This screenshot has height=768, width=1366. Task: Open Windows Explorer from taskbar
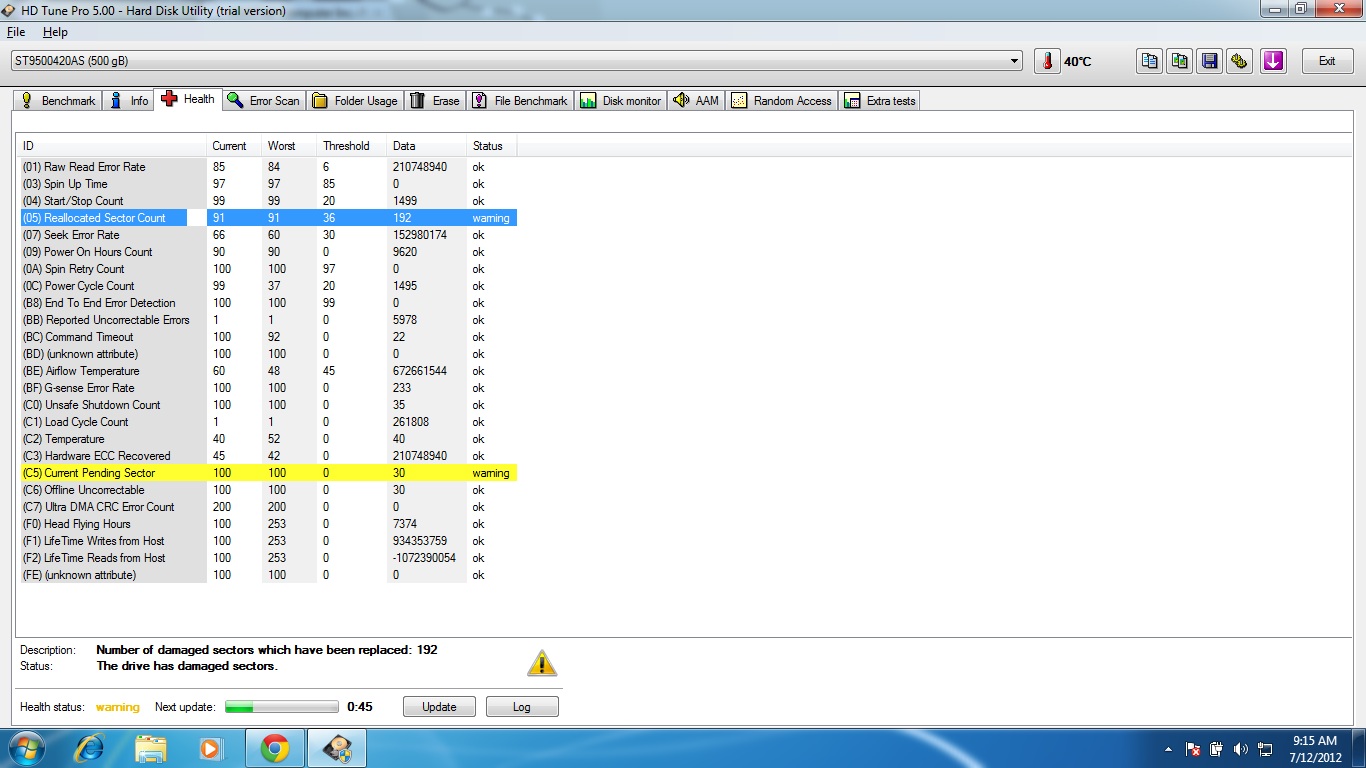(x=151, y=748)
